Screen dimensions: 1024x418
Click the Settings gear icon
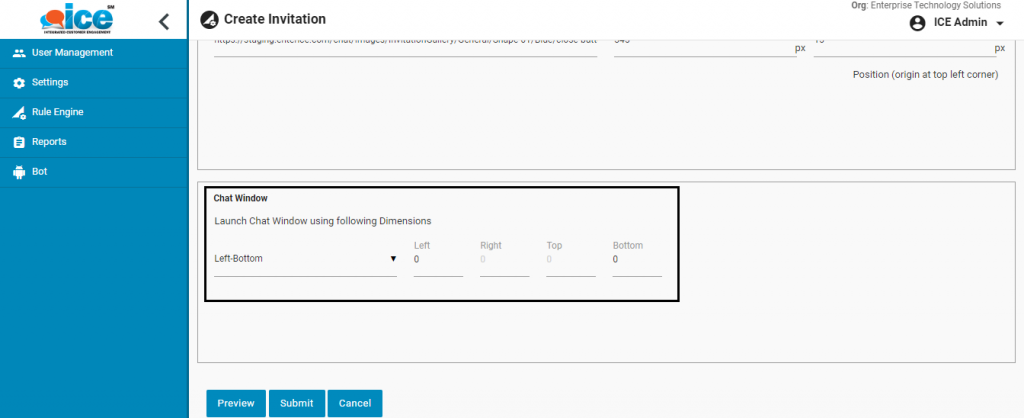coord(18,83)
